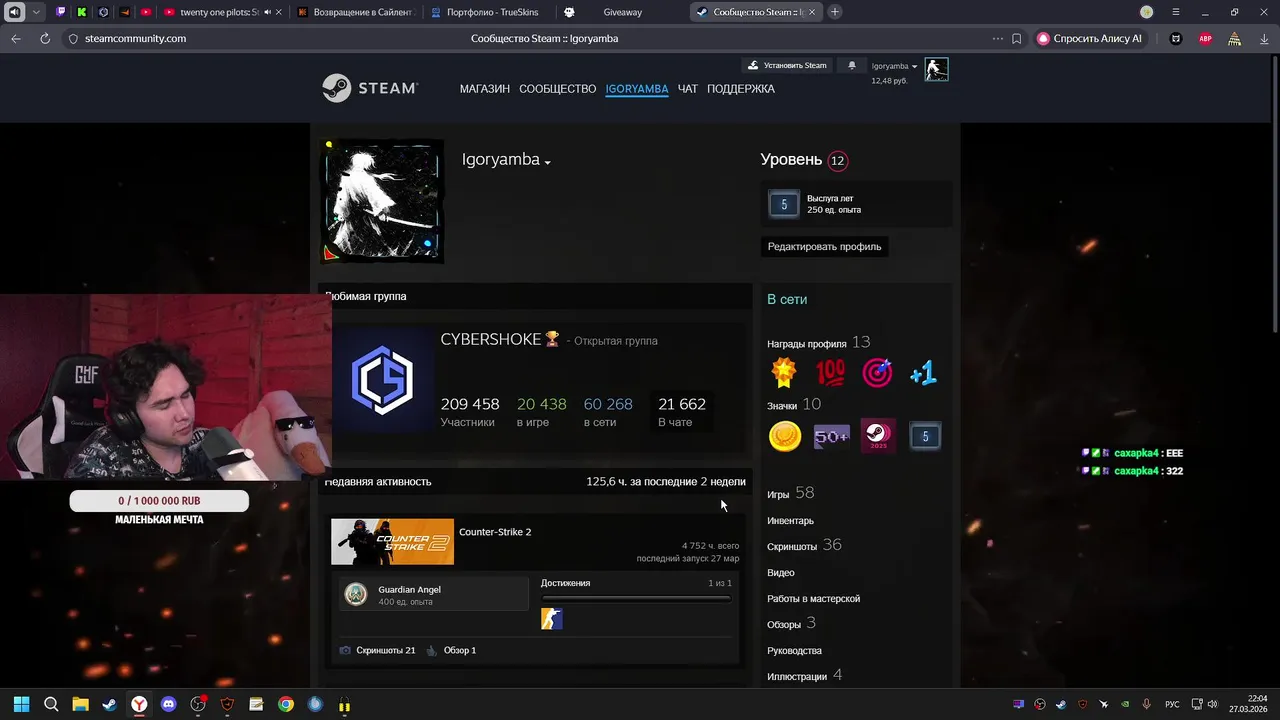Open the ABP adblock extension icon
Image resolution: width=1280 pixels, height=720 pixels.
1206,38
